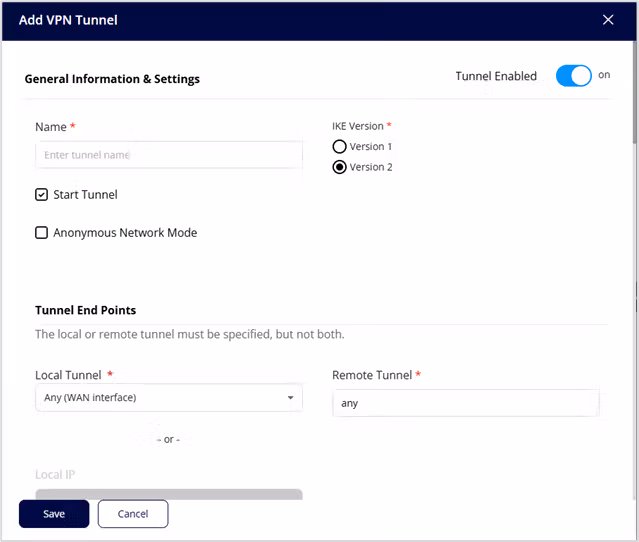Click the Tunnel End Points heading
This screenshot has width=639, height=542.
85,310
